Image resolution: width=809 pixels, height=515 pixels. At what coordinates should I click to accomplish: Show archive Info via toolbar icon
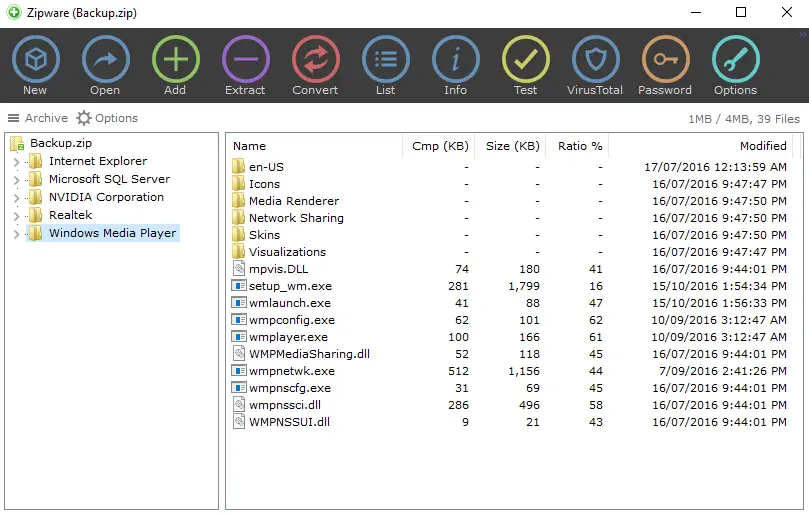[455, 60]
